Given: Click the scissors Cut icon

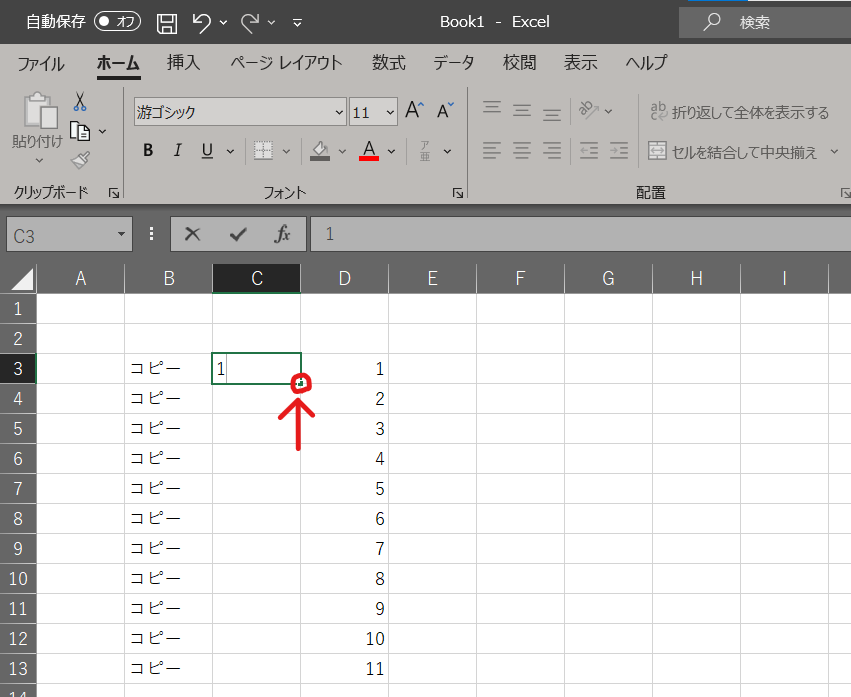Looking at the screenshot, I should [x=80, y=102].
